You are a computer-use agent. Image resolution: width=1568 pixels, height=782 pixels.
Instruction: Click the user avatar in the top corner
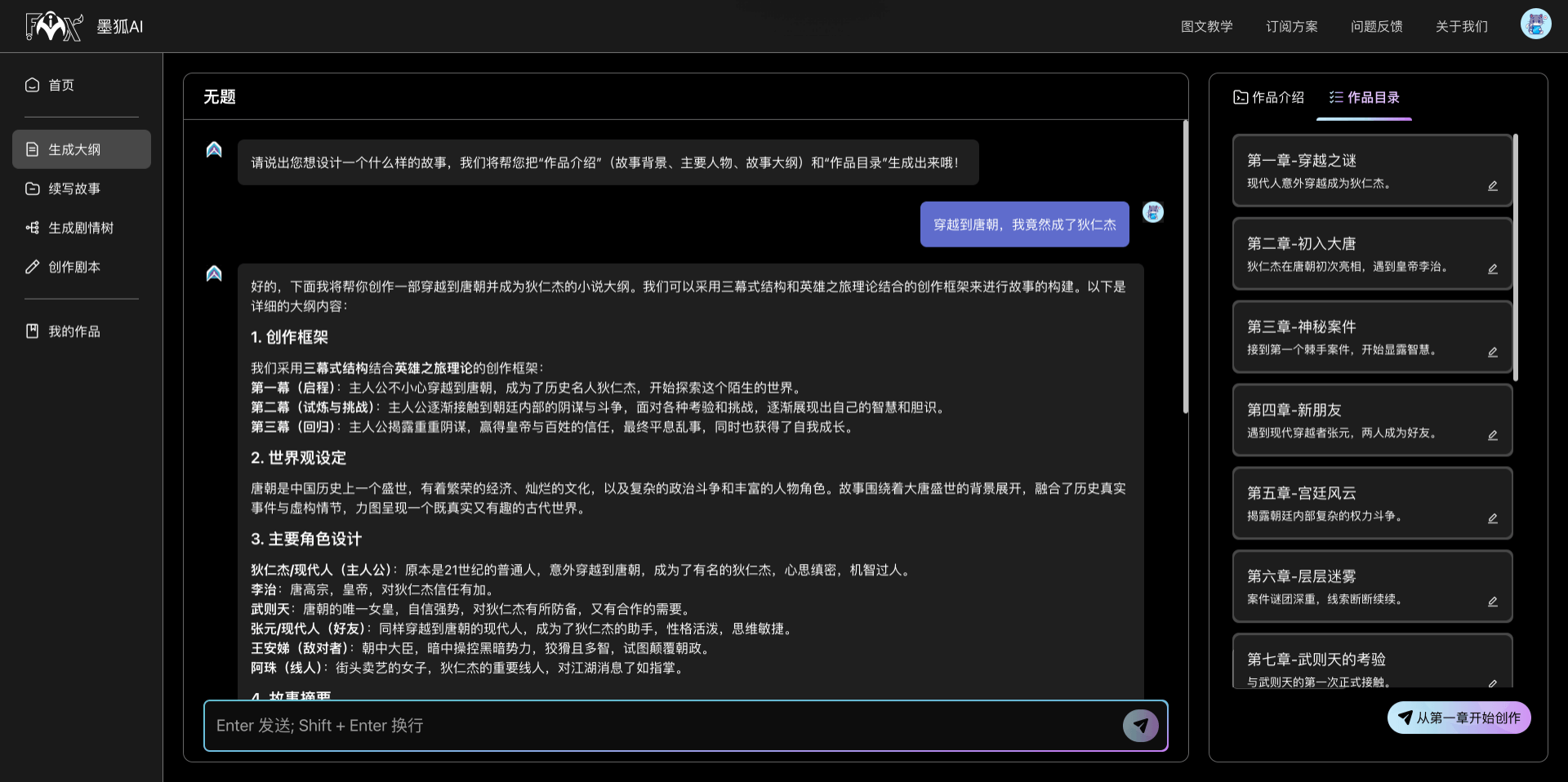click(x=1536, y=24)
